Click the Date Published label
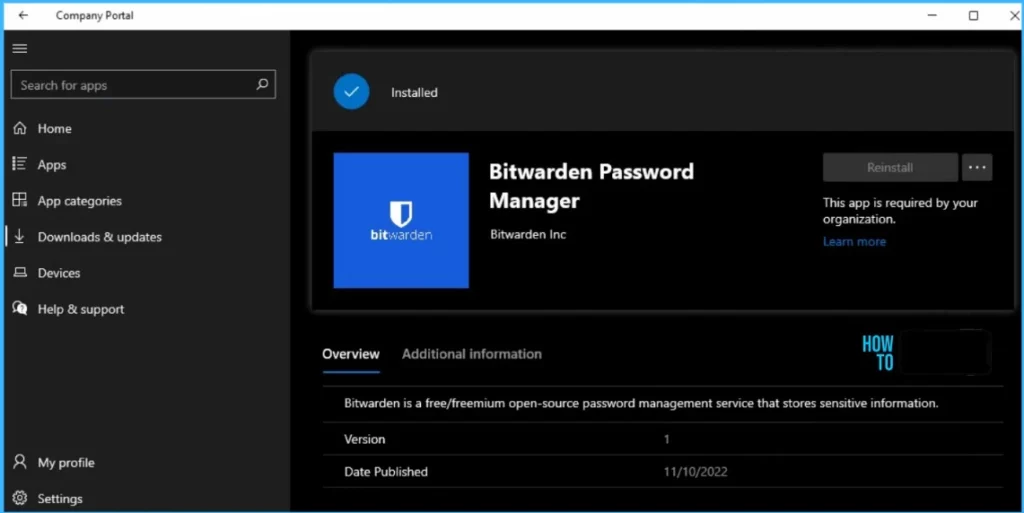This screenshot has width=1024, height=513. tap(385, 472)
